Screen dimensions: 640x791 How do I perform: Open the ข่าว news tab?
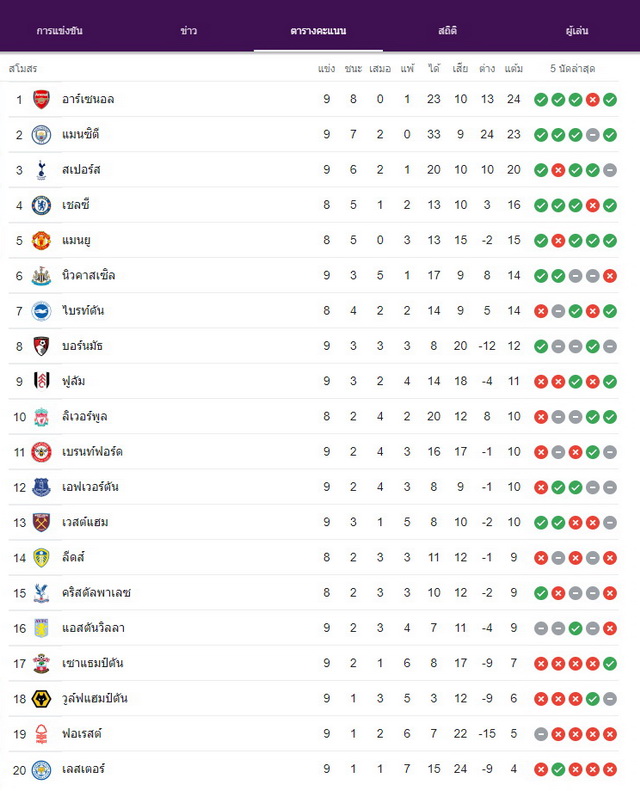click(189, 31)
